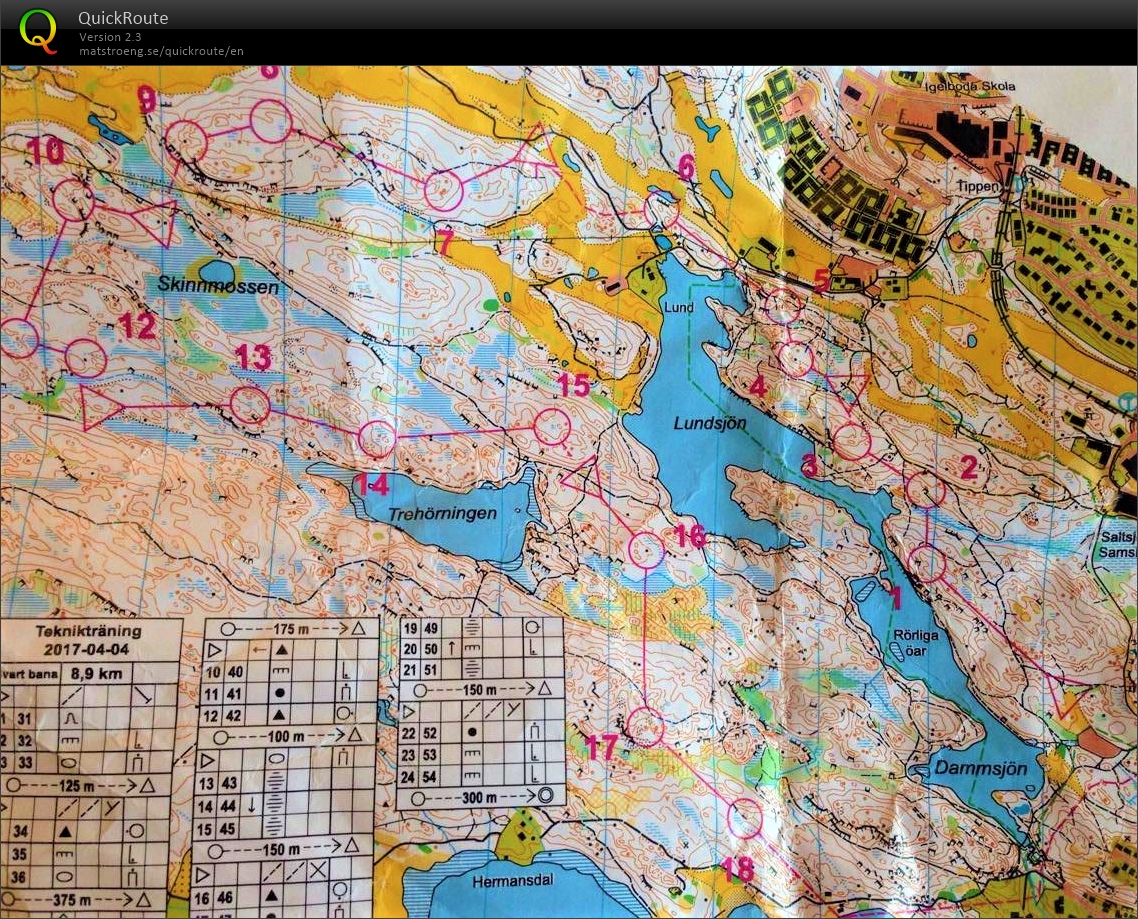Viewport: 1138px width, 919px height.
Task: Click the pink control number 2 on map
Action: click(x=968, y=467)
